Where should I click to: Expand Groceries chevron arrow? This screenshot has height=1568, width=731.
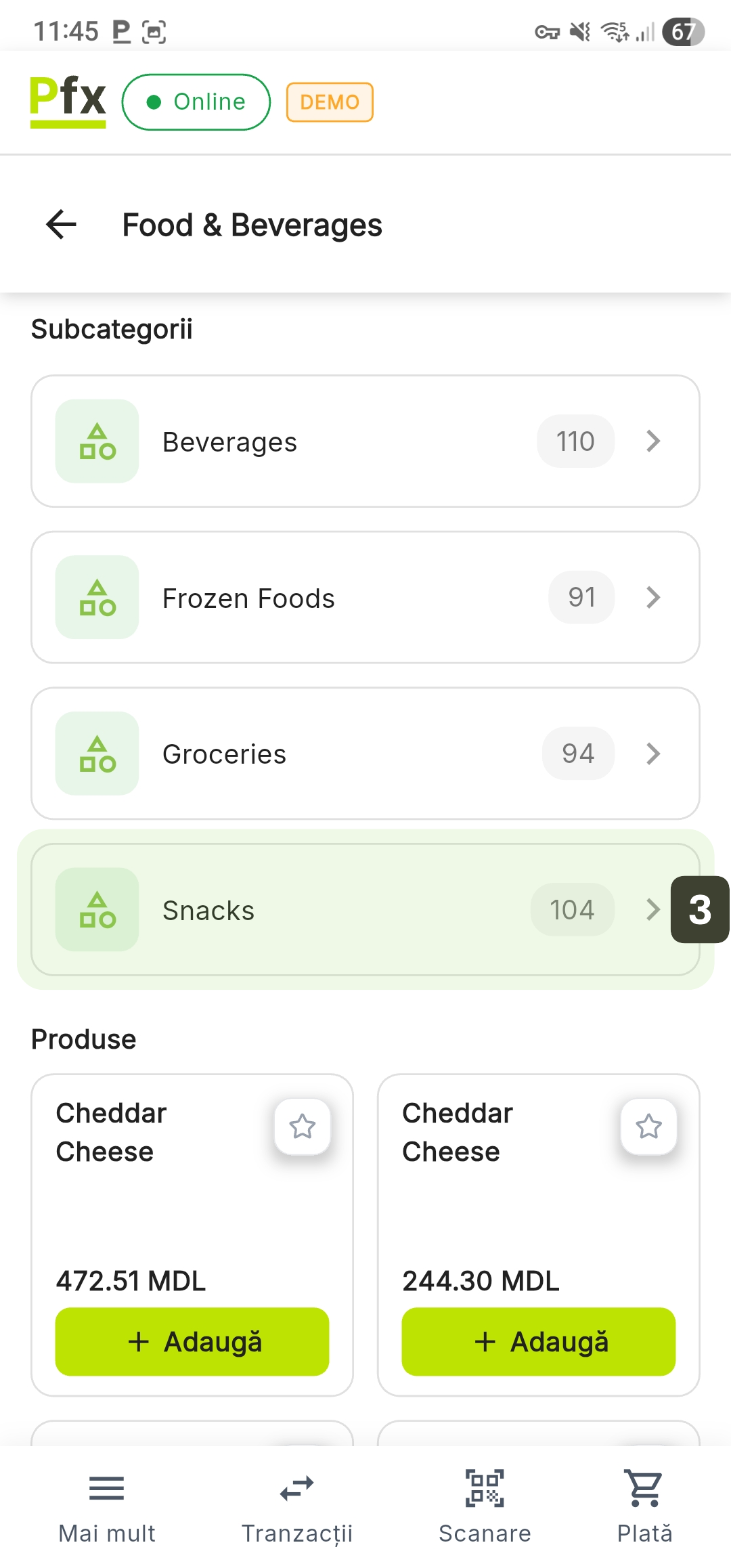pyautogui.click(x=652, y=754)
